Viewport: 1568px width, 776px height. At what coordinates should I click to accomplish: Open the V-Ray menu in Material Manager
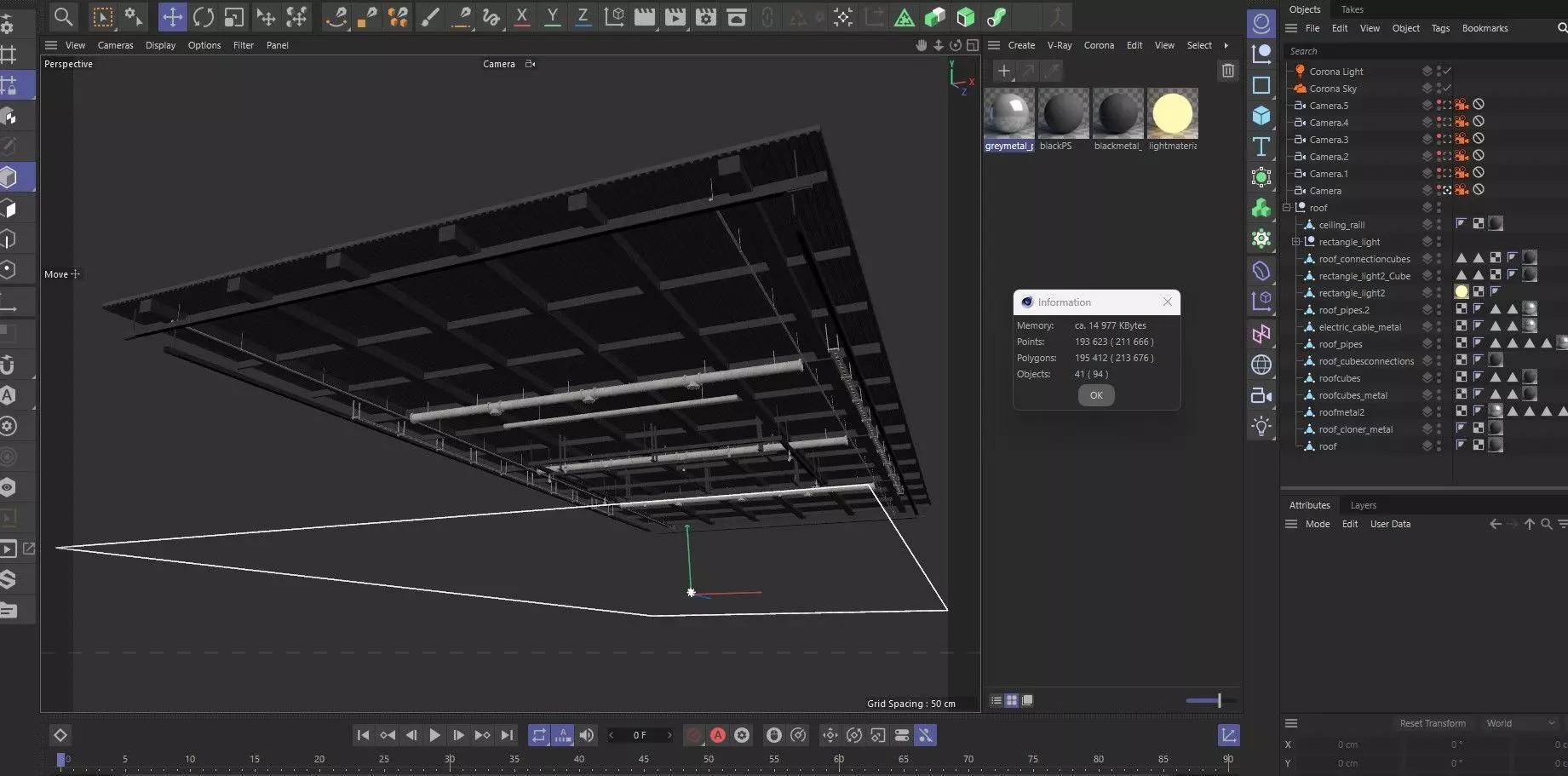(x=1060, y=45)
